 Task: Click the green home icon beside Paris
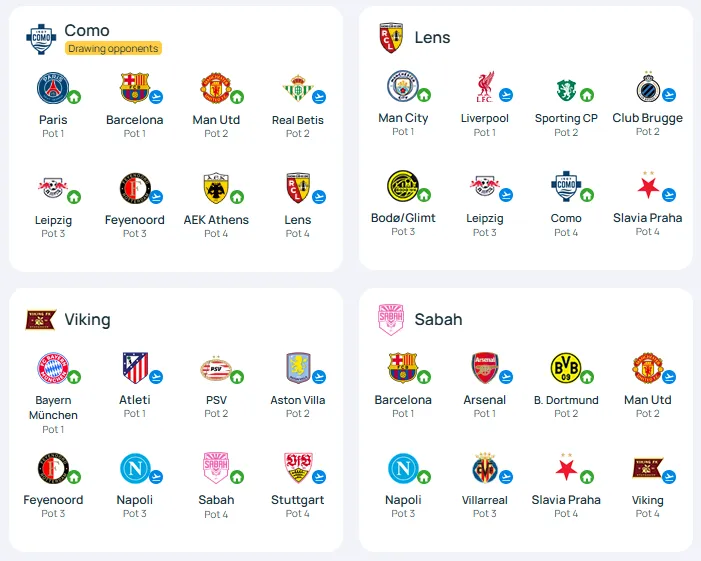pyautogui.click(x=74, y=97)
